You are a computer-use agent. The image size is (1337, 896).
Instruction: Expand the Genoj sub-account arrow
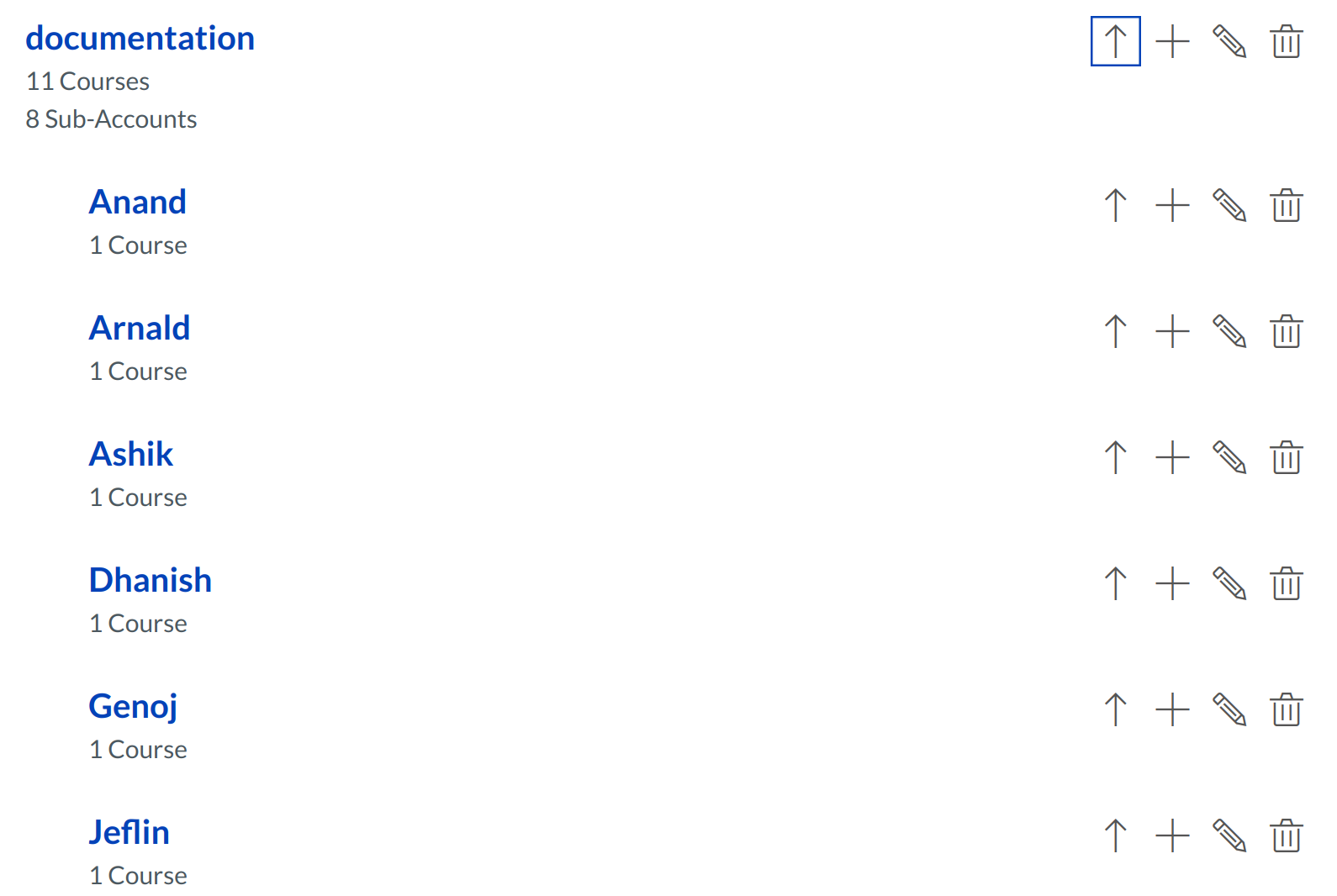coord(1115,709)
